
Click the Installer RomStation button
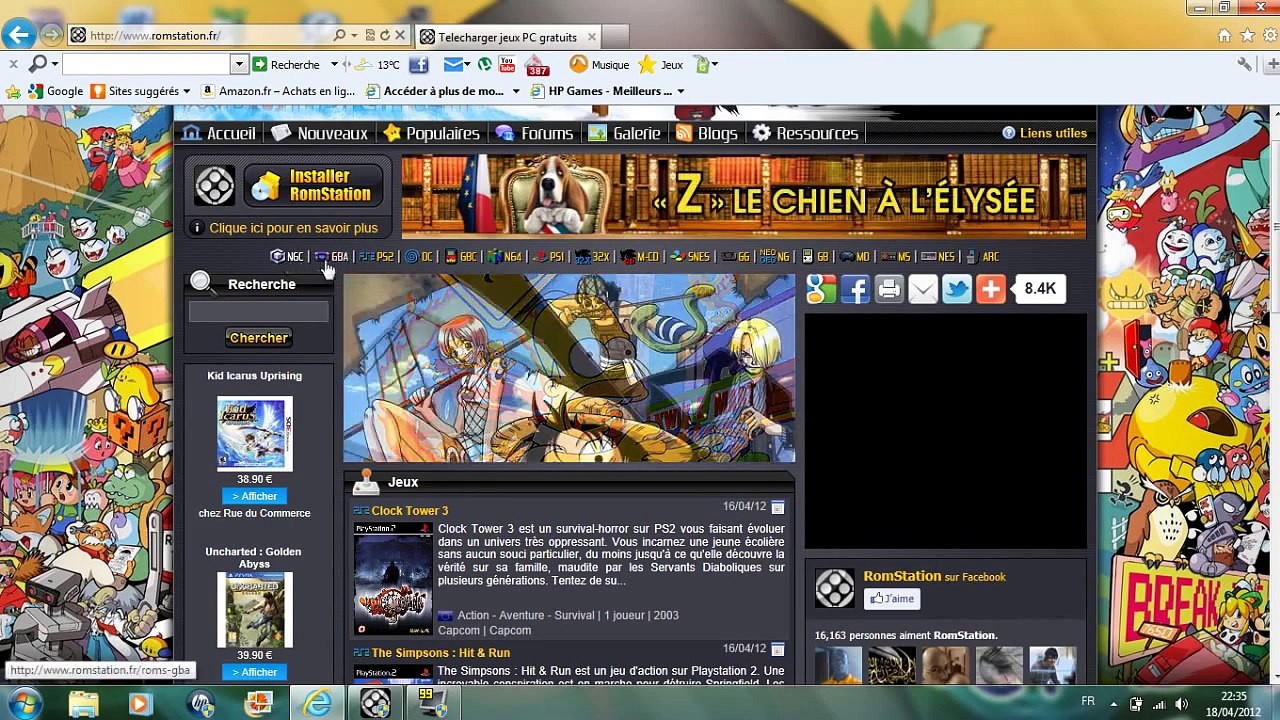pos(313,185)
